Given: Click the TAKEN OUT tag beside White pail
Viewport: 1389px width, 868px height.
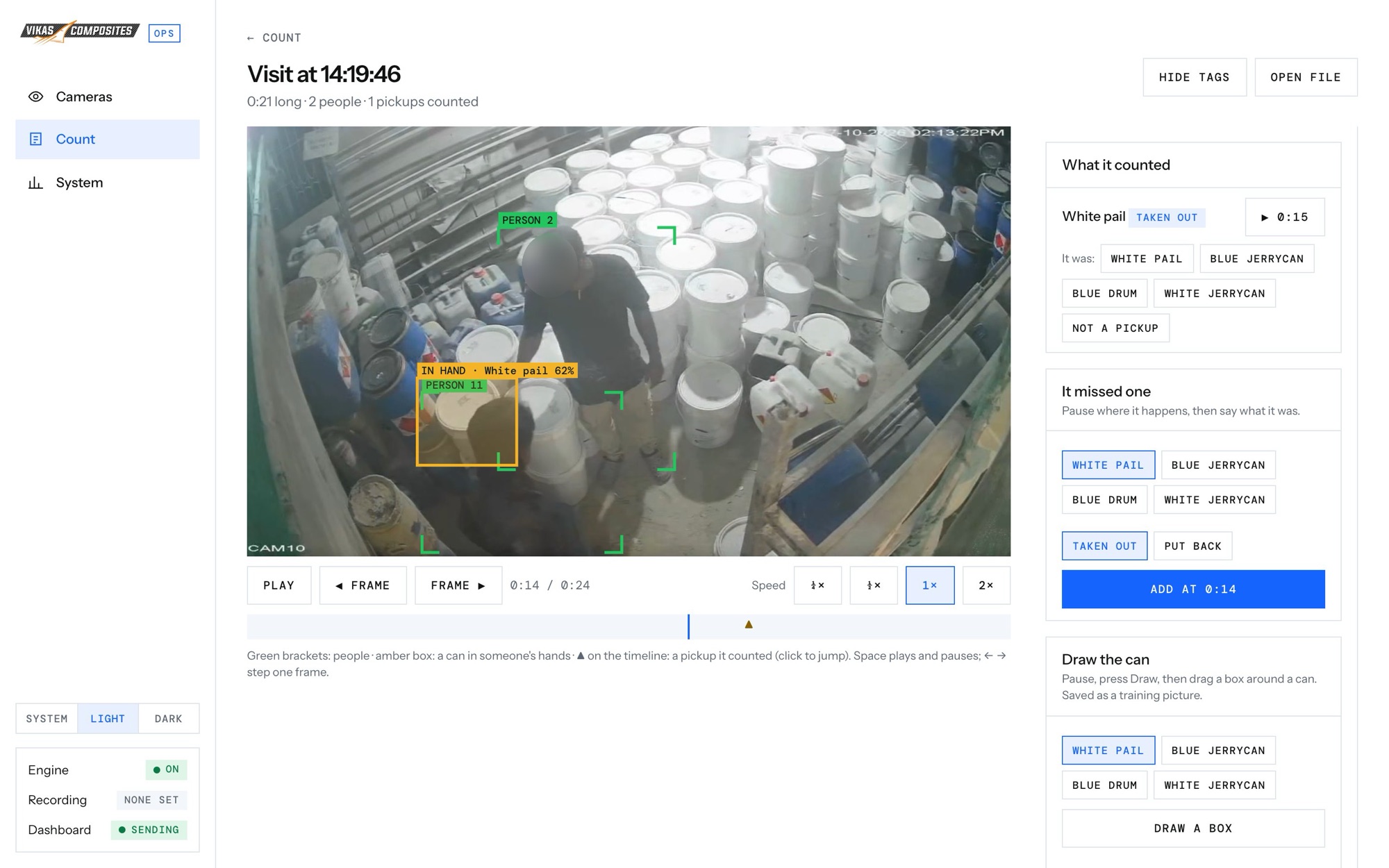Looking at the screenshot, I should 1167,217.
